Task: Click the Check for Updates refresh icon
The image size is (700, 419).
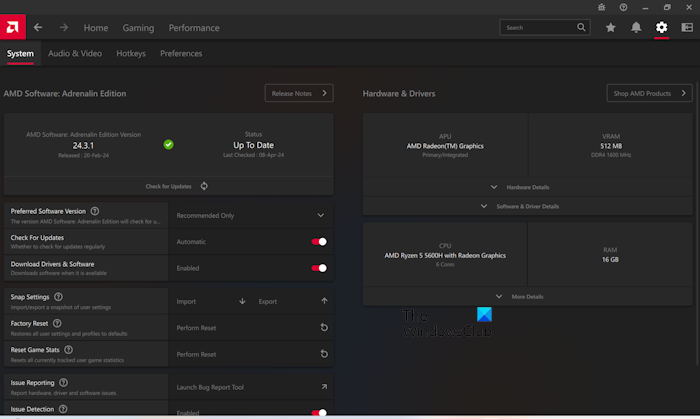Action: click(204, 186)
